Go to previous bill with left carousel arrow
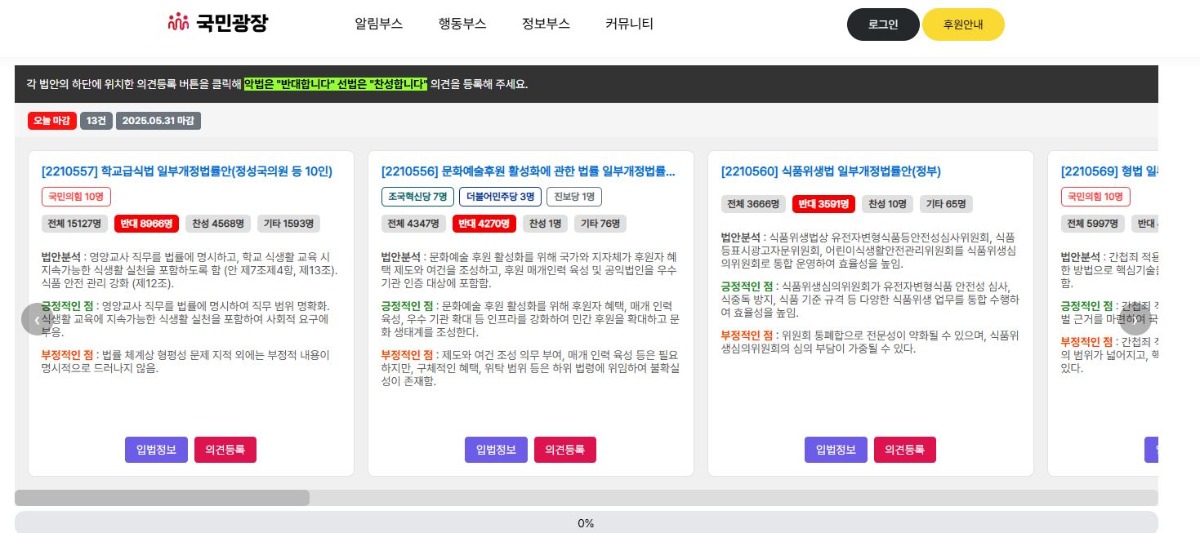1200x533 pixels. click(x=37, y=320)
